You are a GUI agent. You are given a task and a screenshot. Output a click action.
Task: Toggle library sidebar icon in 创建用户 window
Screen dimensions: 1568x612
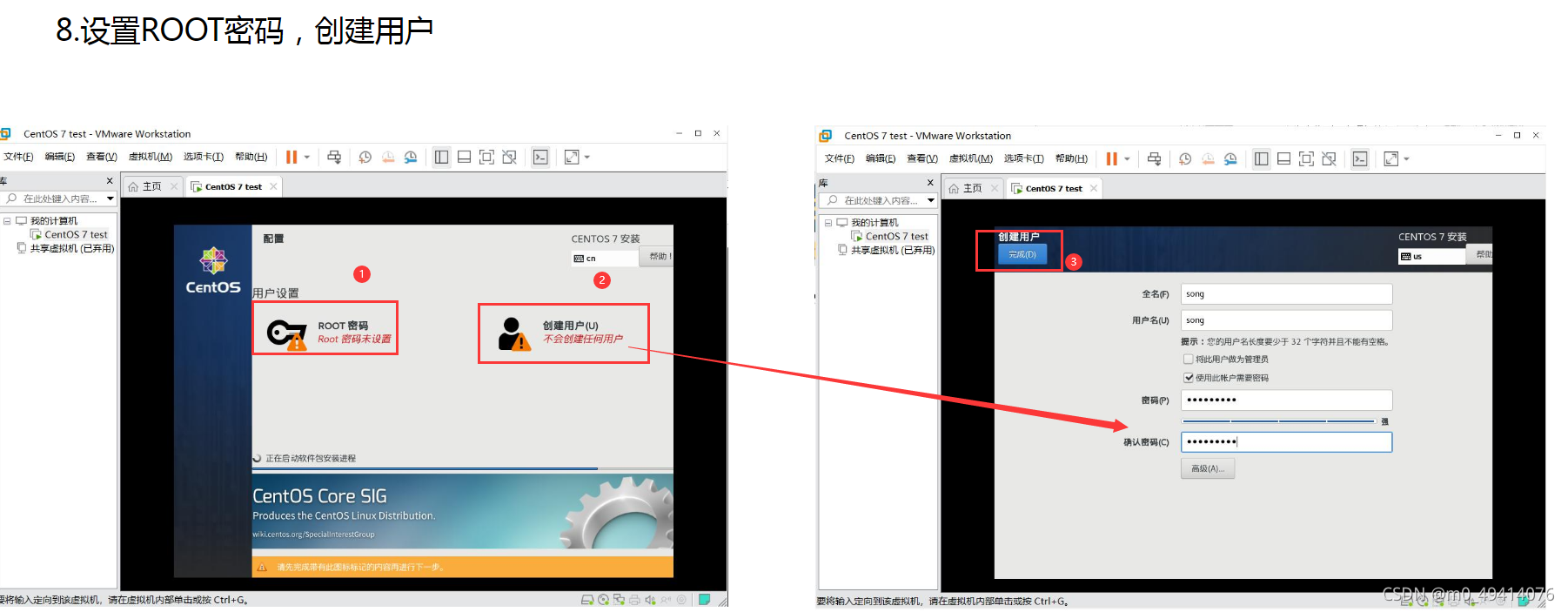click(x=1261, y=159)
